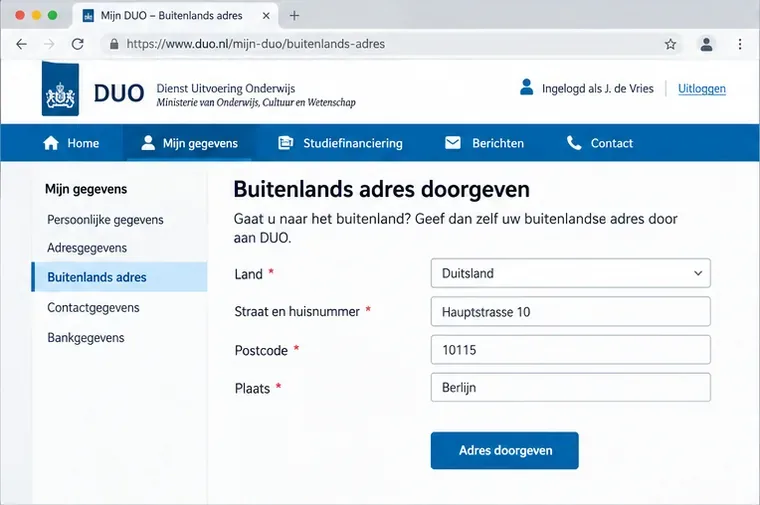Click the Mijn gegevens sidebar heading
The width and height of the screenshot is (760, 505).
click(86, 189)
